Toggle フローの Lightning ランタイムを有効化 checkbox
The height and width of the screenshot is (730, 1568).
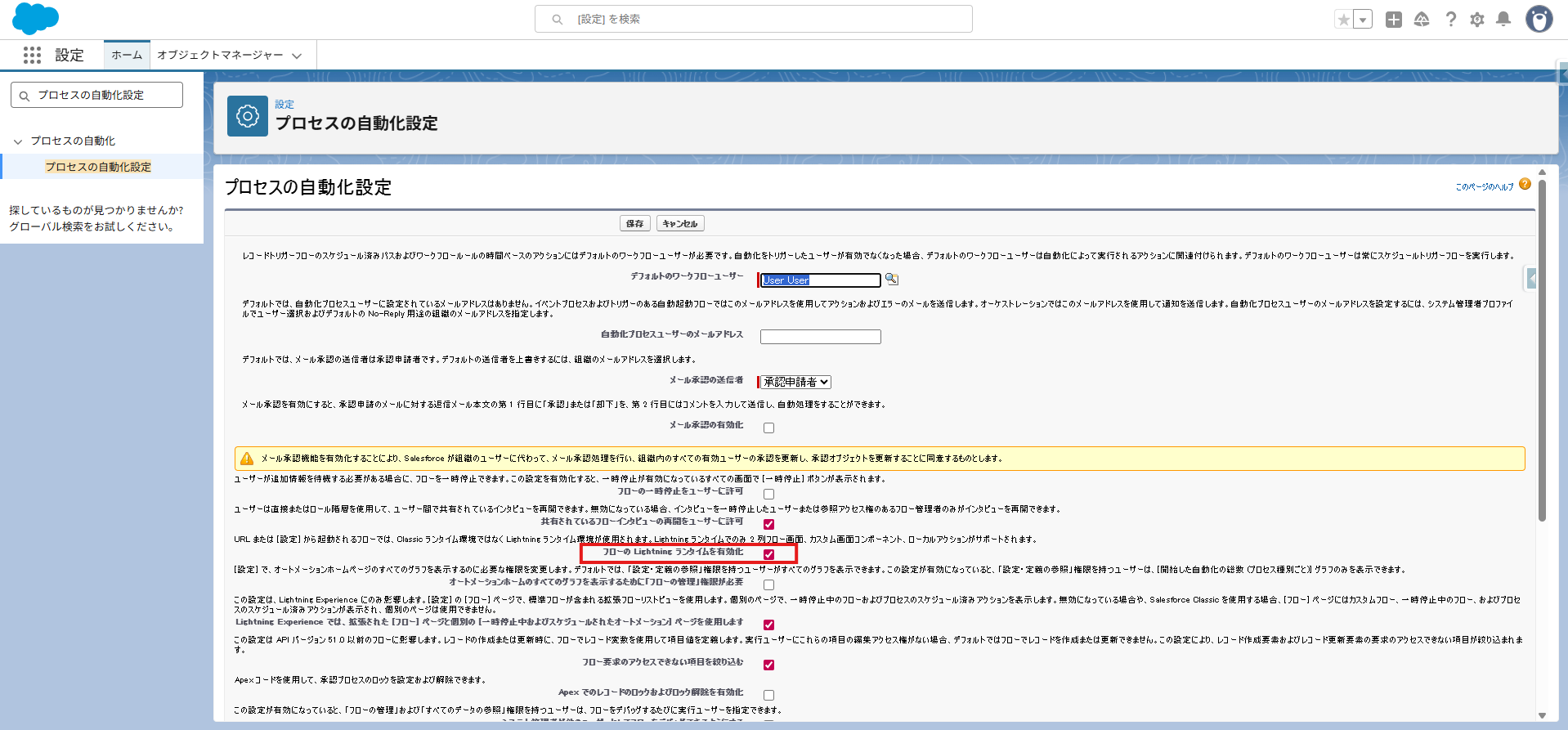coord(768,554)
